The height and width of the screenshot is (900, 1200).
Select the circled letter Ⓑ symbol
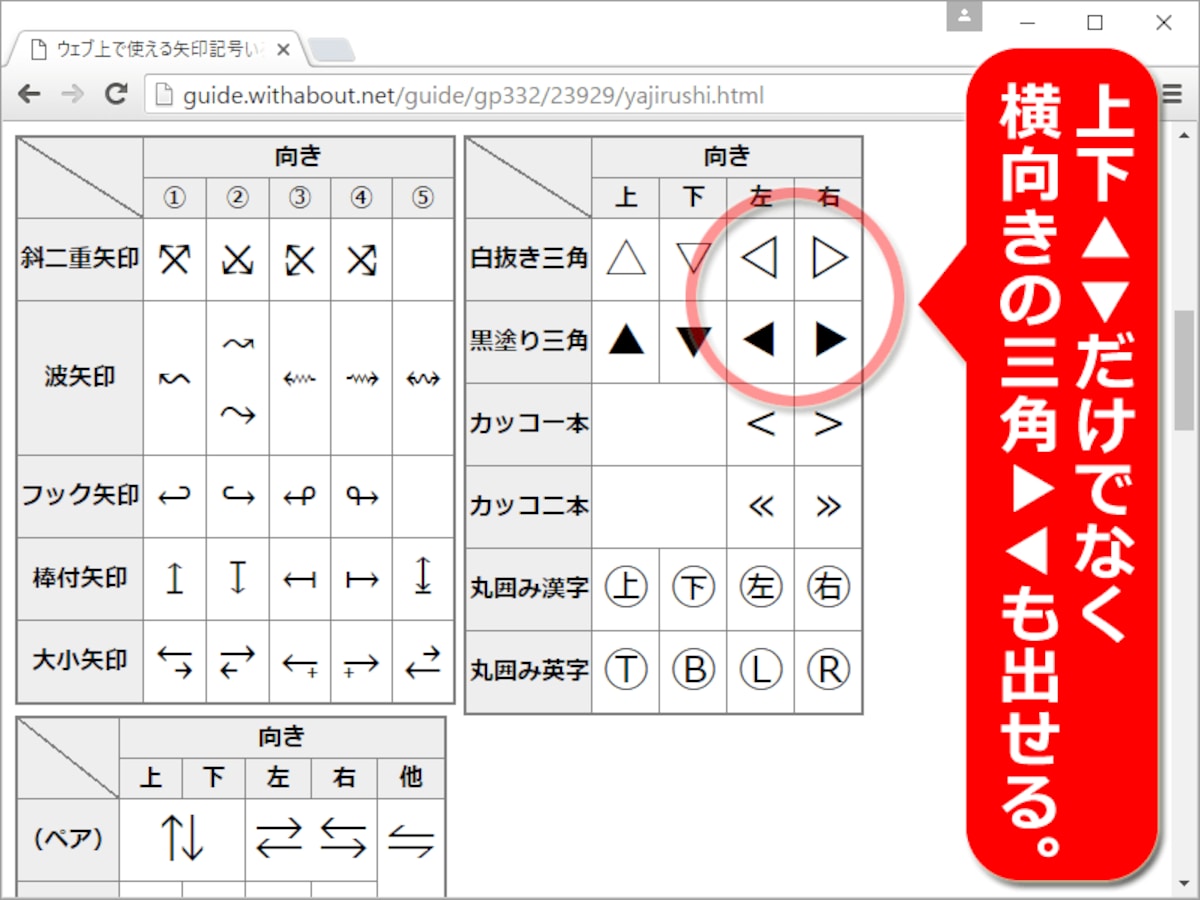(x=693, y=670)
